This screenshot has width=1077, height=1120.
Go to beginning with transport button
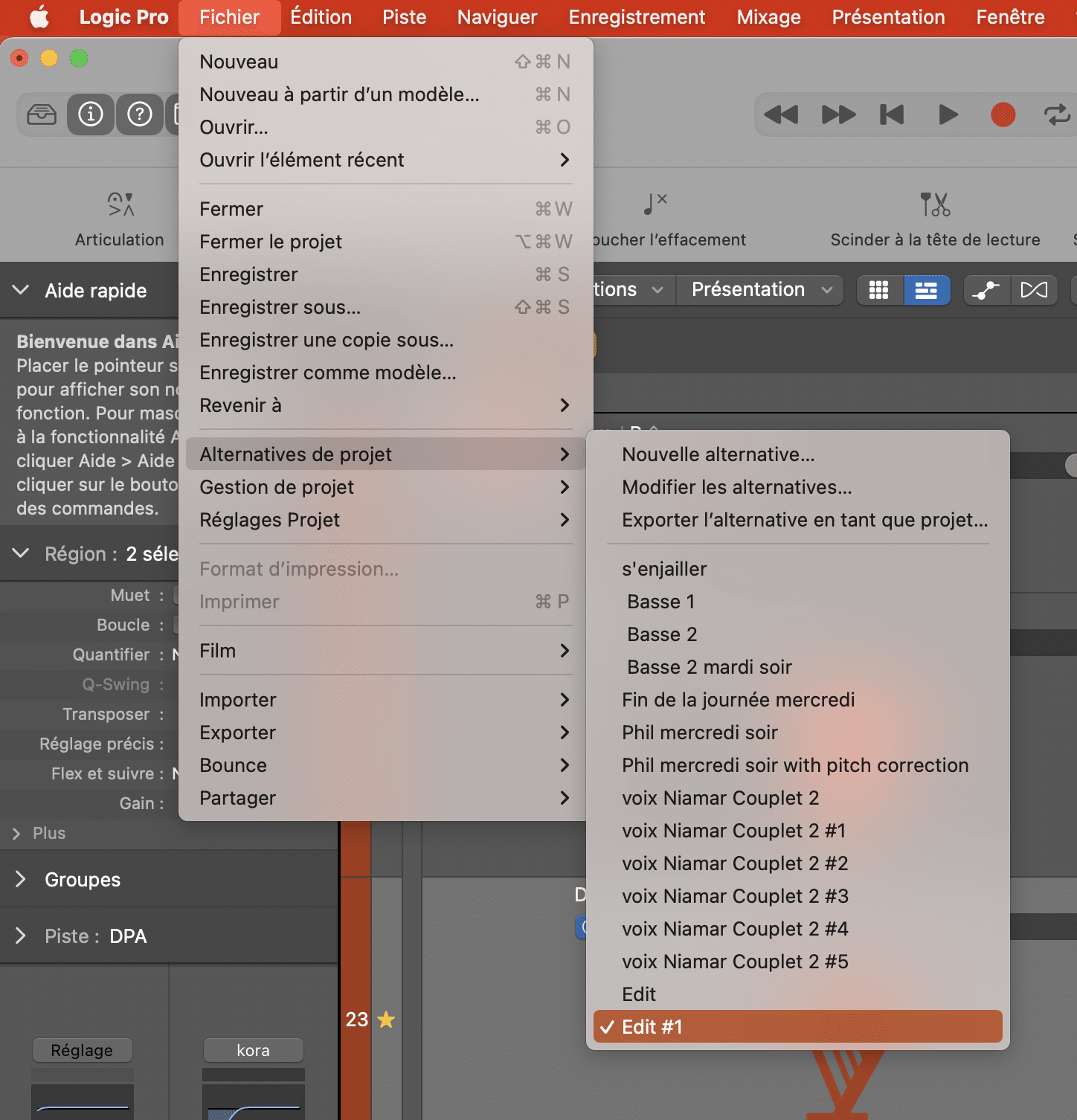click(x=892, y=115)
